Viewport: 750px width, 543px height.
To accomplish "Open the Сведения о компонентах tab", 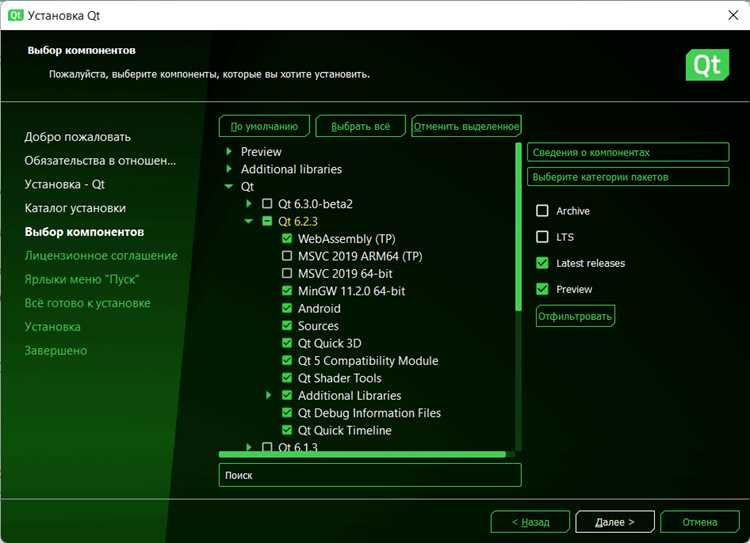I will 628,152.
